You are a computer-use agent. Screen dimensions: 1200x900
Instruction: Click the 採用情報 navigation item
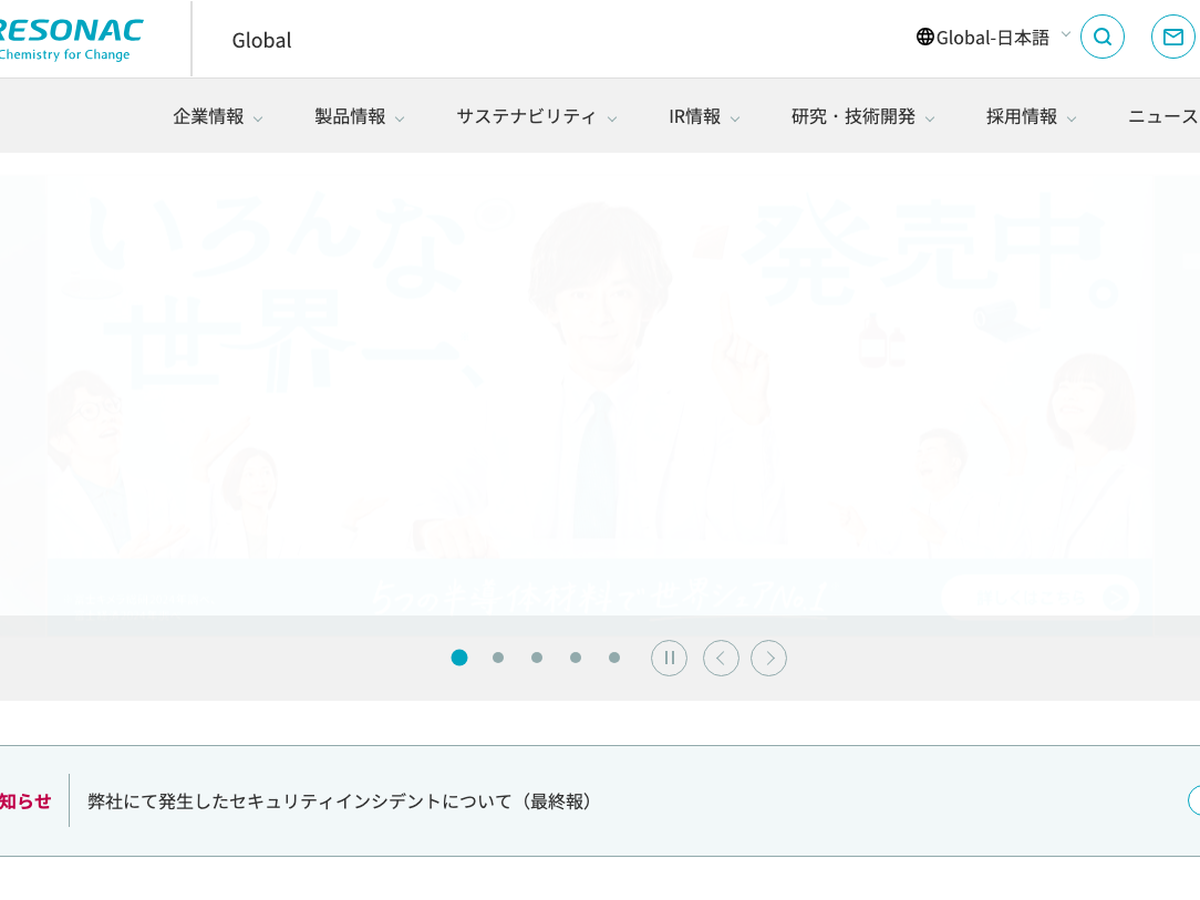pyautogui.click(x=1030, y=117)
